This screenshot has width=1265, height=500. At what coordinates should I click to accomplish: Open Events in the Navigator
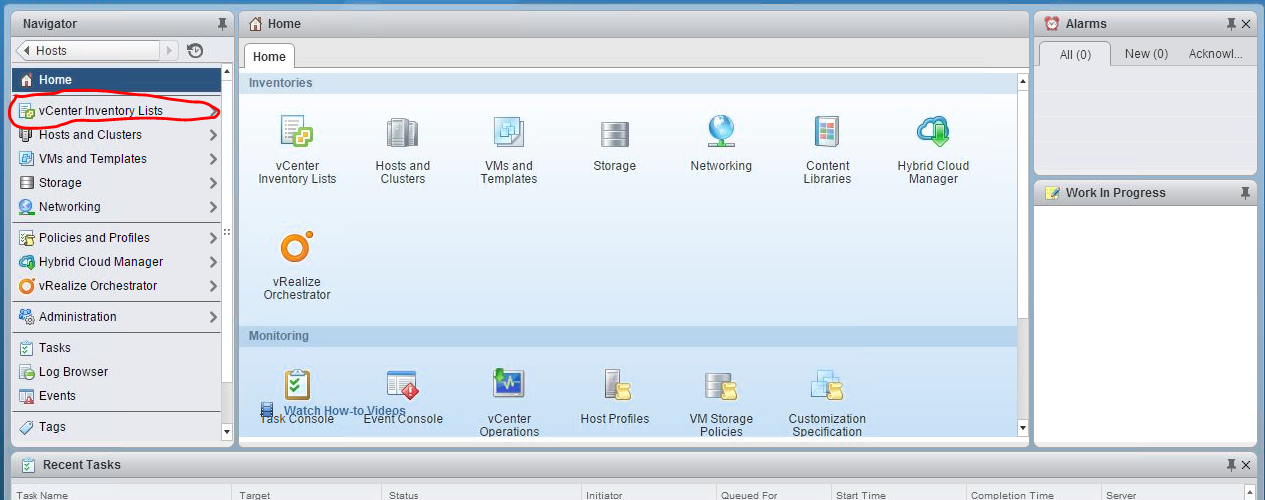(x=116, y=396)
